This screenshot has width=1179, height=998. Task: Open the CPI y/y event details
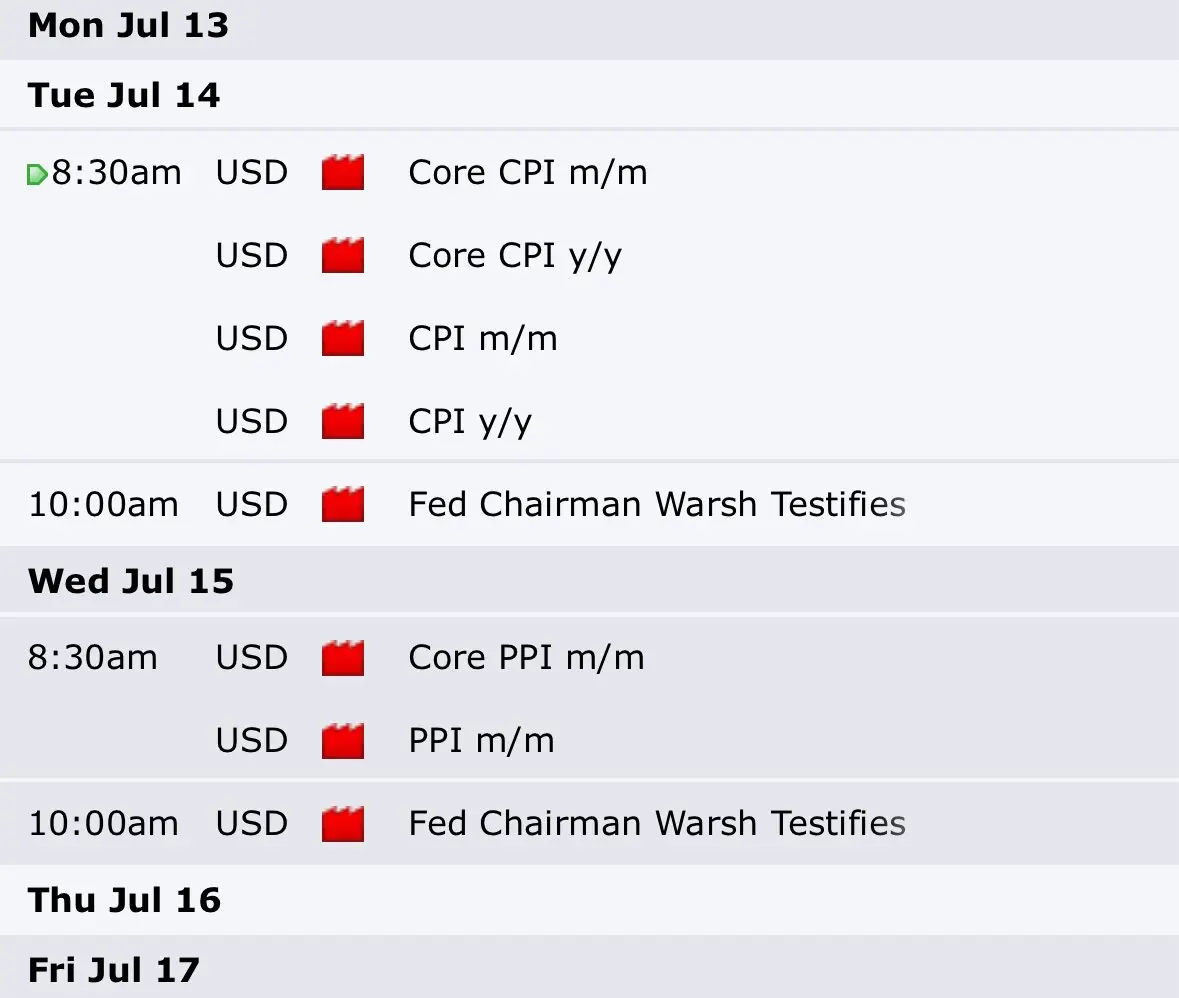pyautogui.click(x=470, y=421)
